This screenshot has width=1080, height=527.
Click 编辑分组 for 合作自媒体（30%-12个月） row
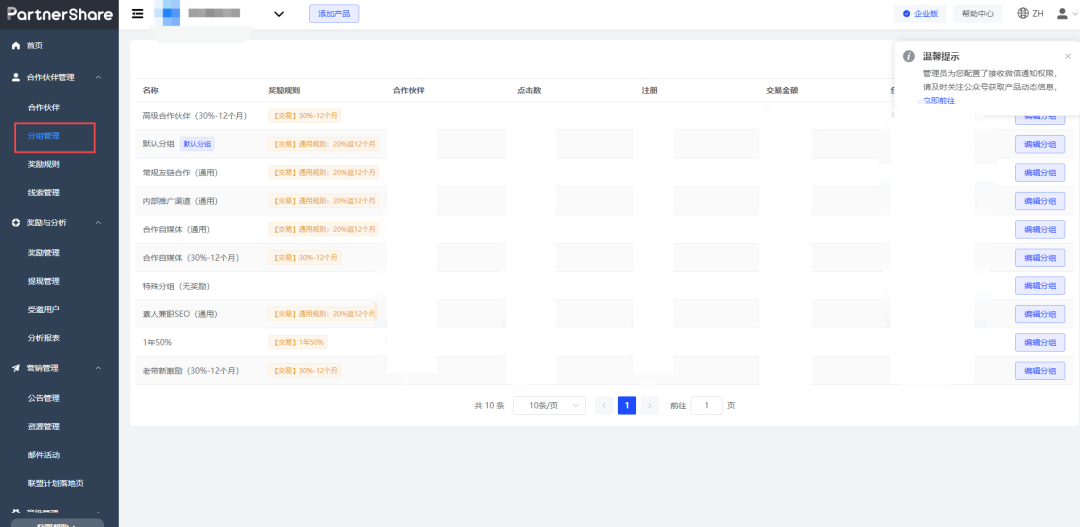[1040, 258]
